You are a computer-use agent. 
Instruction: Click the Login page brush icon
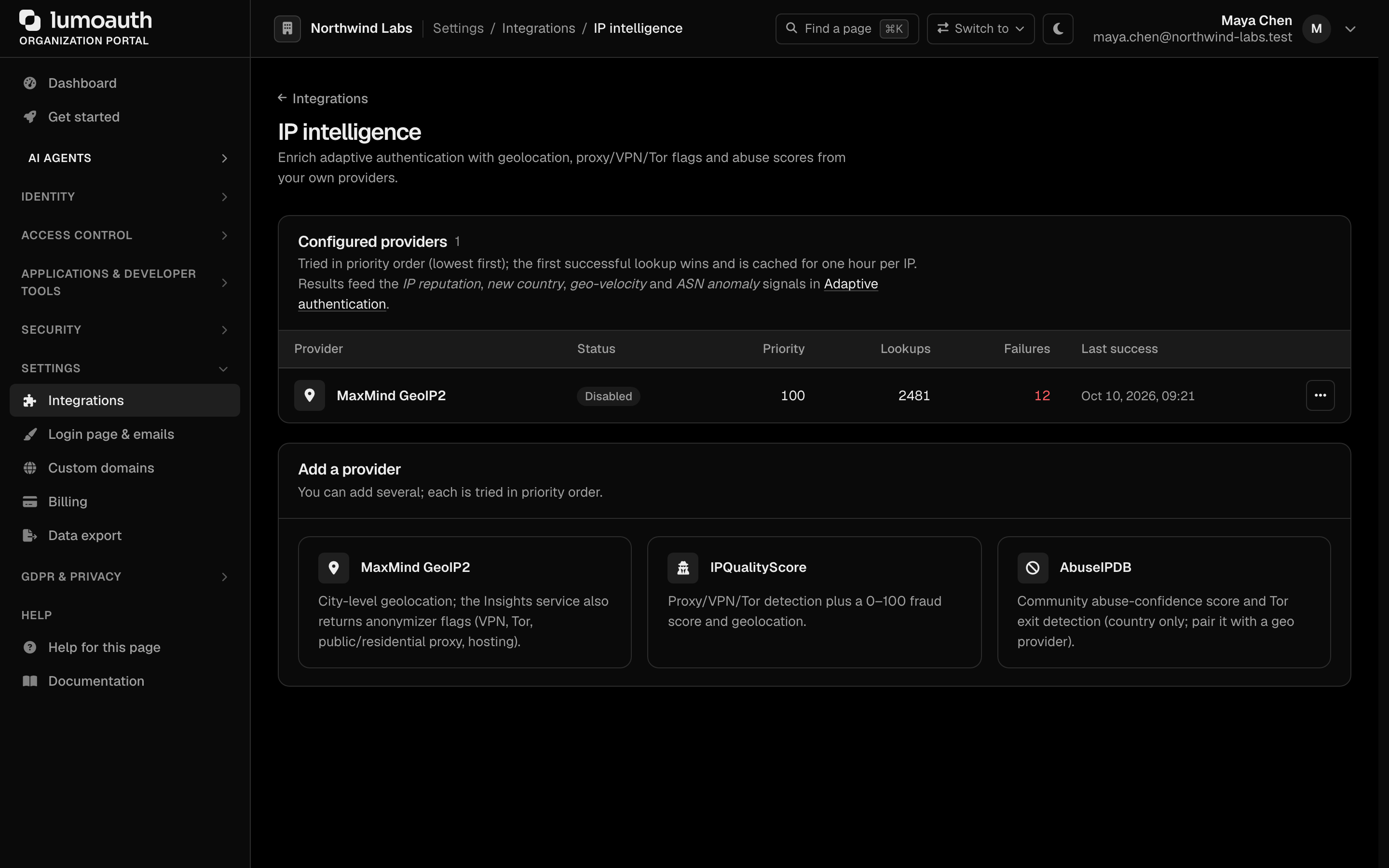click(x=30, y=434)
